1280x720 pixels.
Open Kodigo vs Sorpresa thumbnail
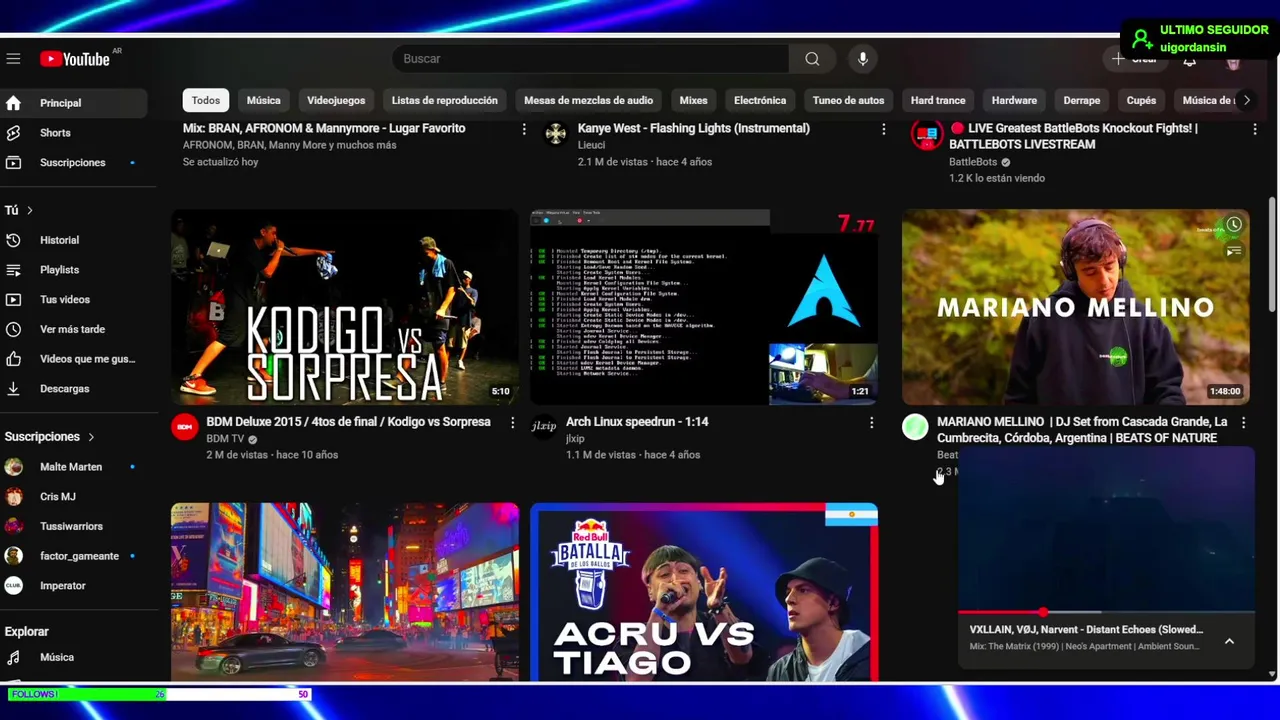point(345,307)
